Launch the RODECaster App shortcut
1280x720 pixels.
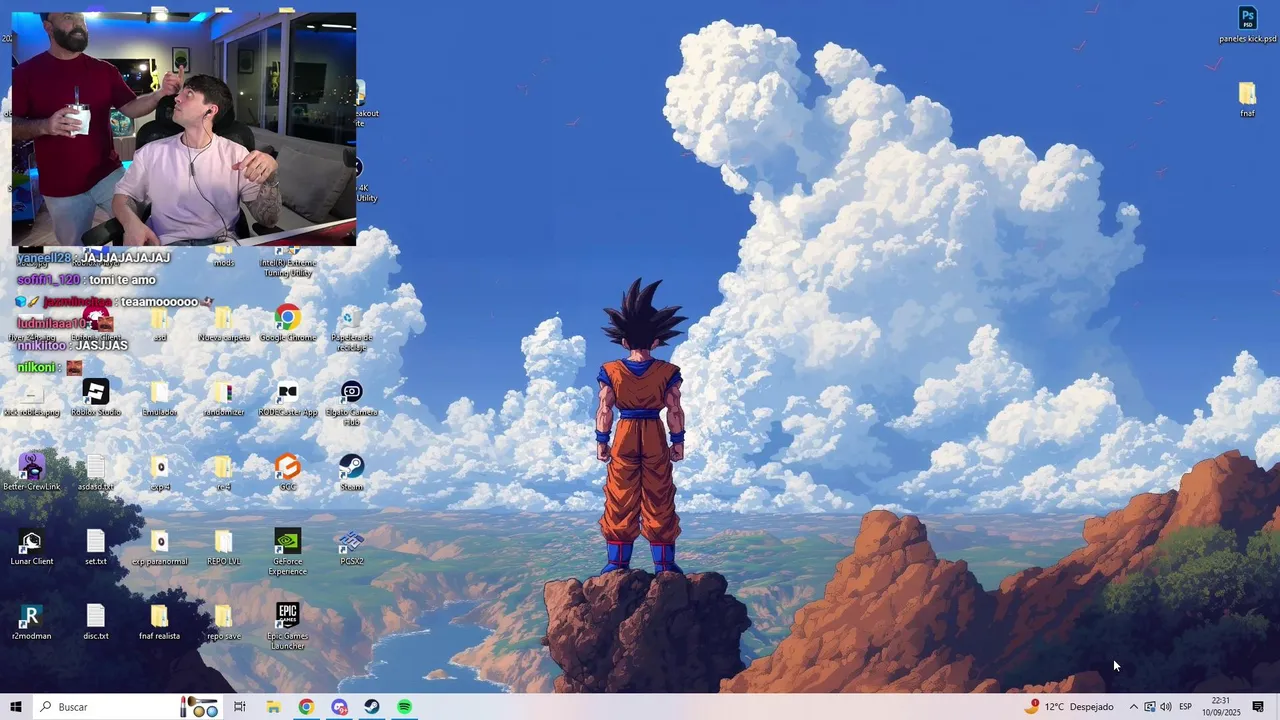288,398
